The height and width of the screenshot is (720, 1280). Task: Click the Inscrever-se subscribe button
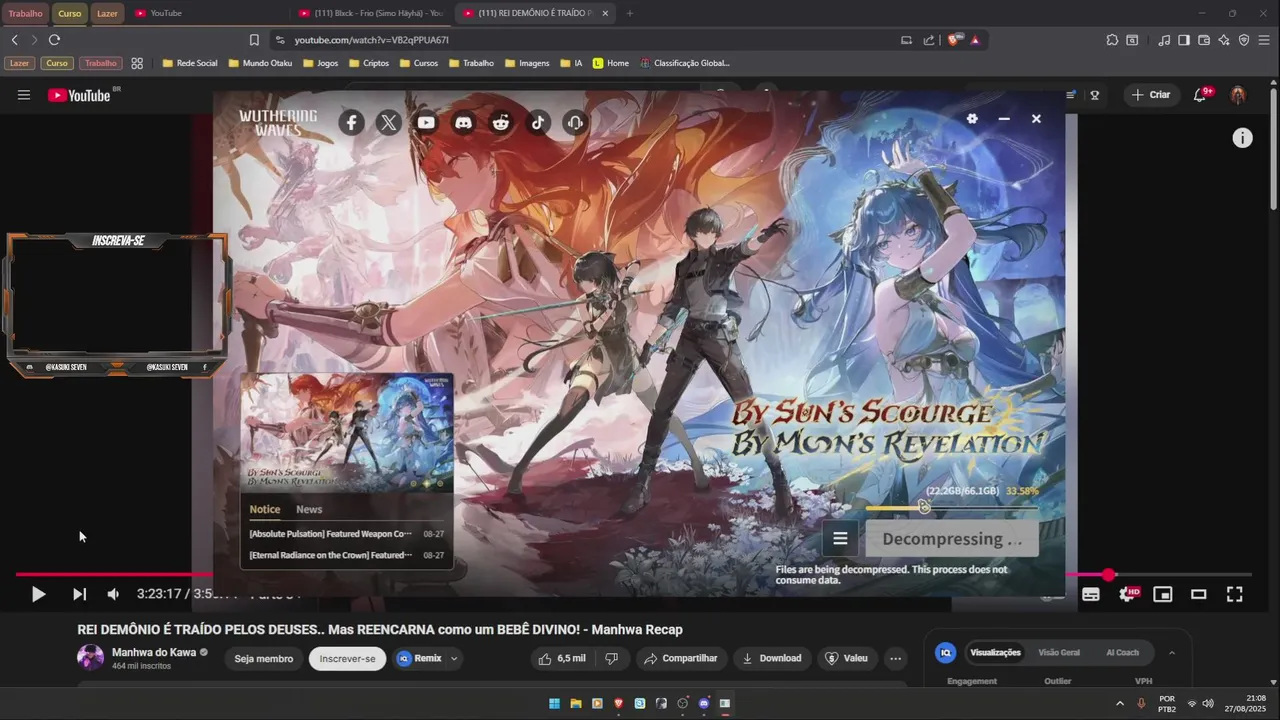coord(347,659)
